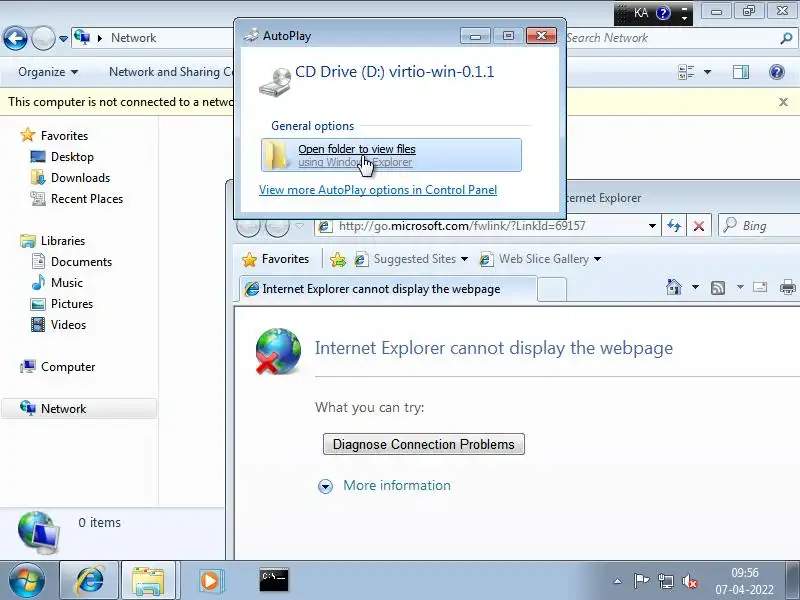
Task: Add to Favorites bar star icon
Action: [338, 259]
